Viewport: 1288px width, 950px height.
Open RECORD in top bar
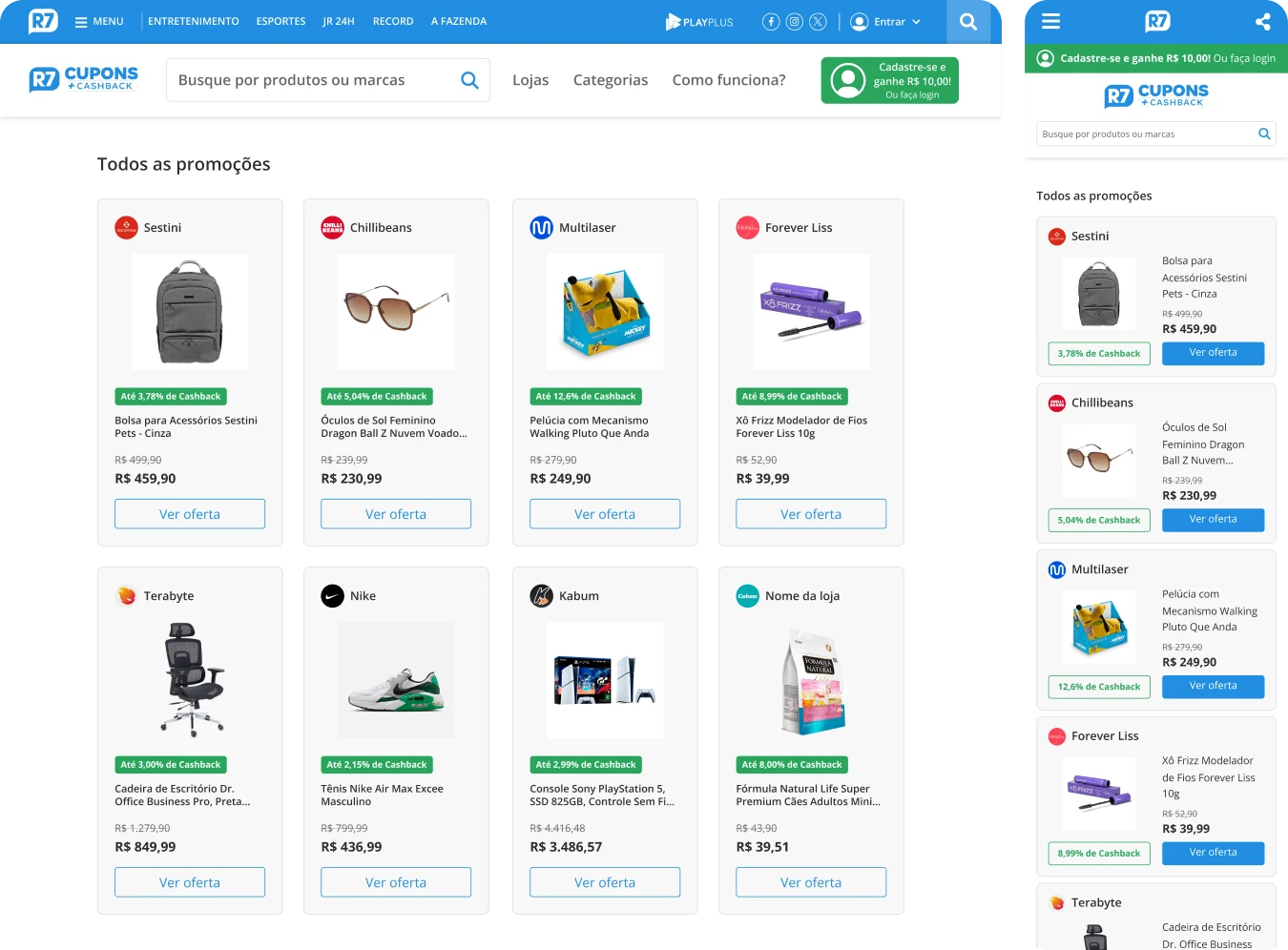393,21
